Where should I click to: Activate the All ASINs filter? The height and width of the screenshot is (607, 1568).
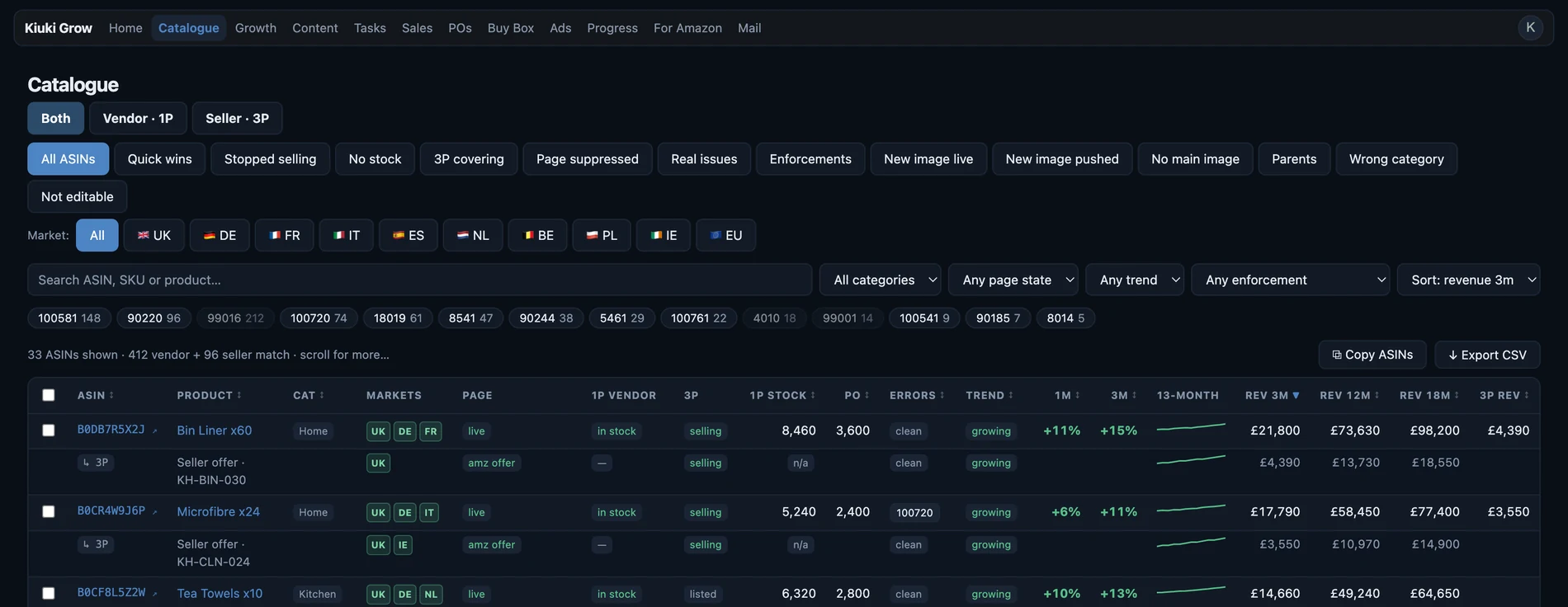coord(68,158)
